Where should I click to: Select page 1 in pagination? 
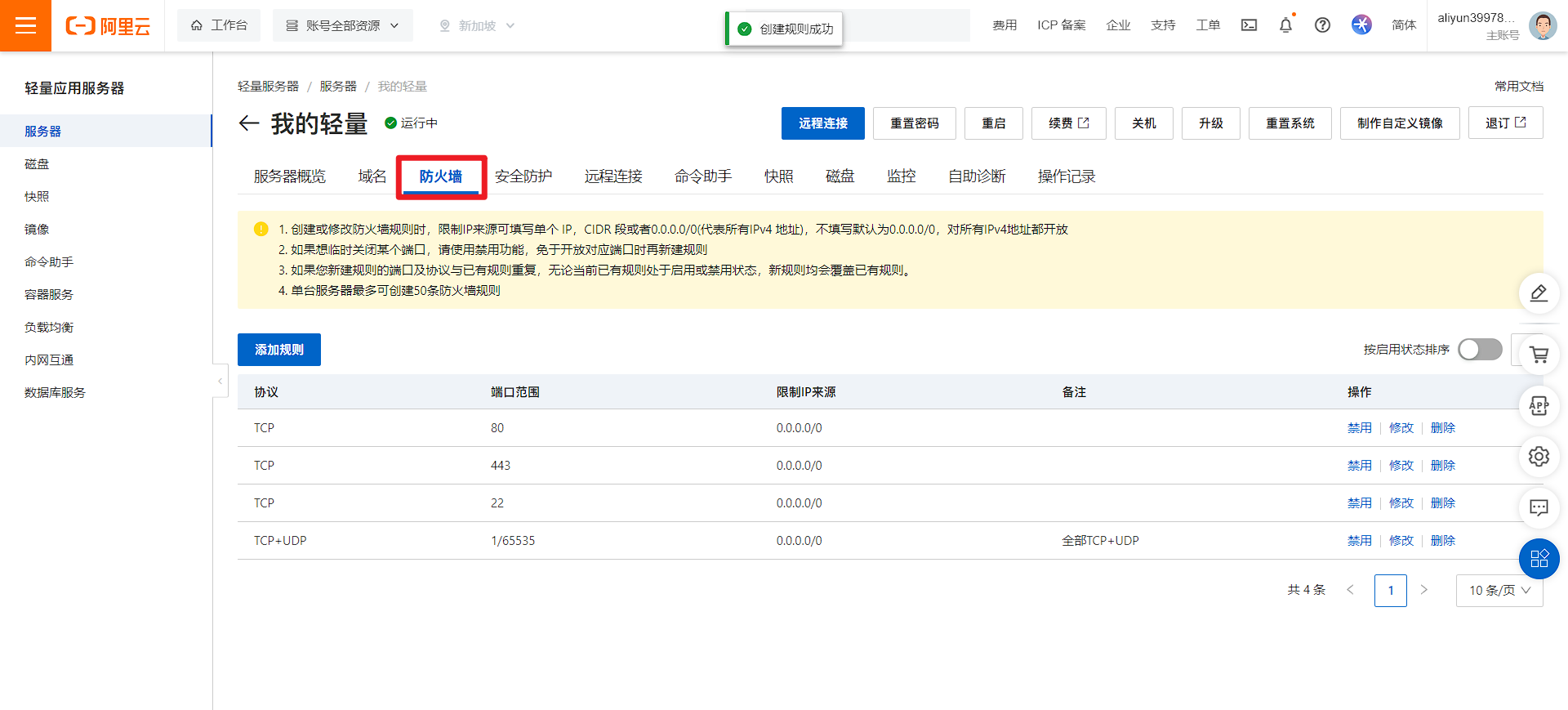coord(1391,590)
